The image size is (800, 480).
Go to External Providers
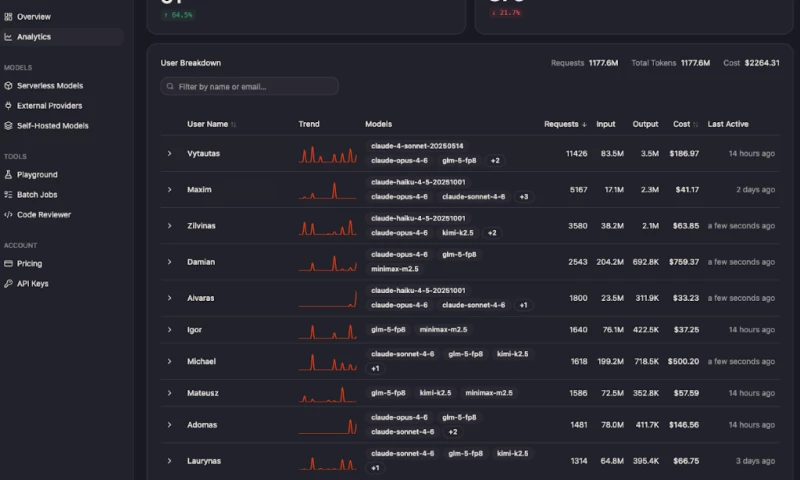(49, 106)
